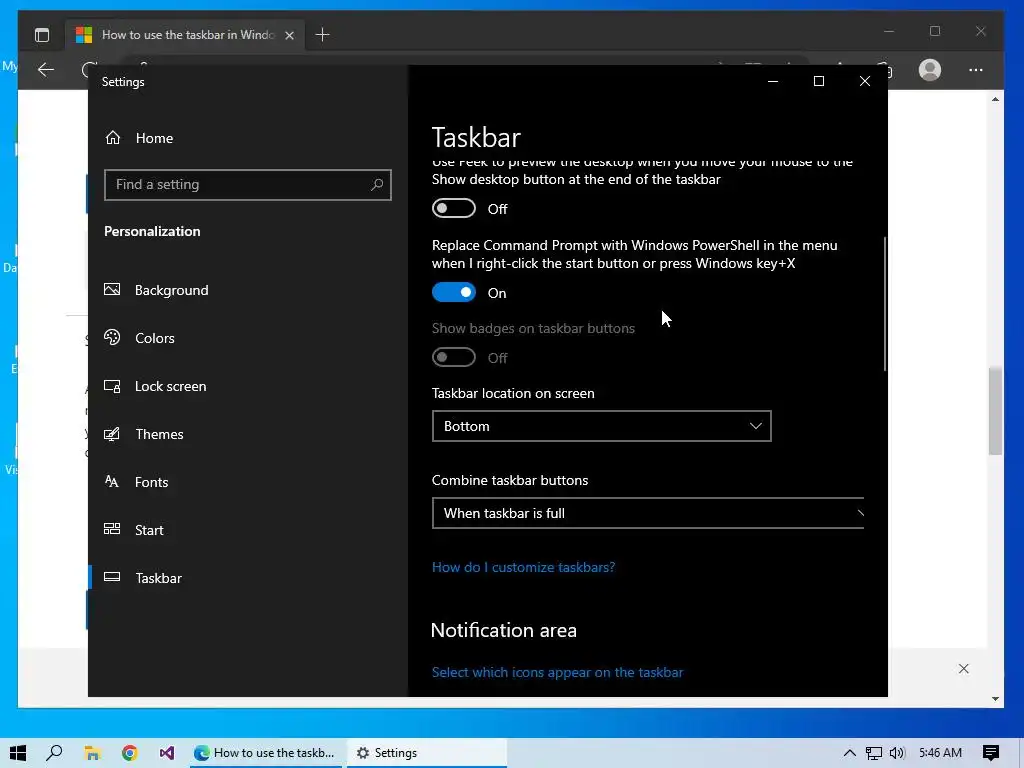
Task: Click the Themes brush icon
Action: (x=112, y=434)
